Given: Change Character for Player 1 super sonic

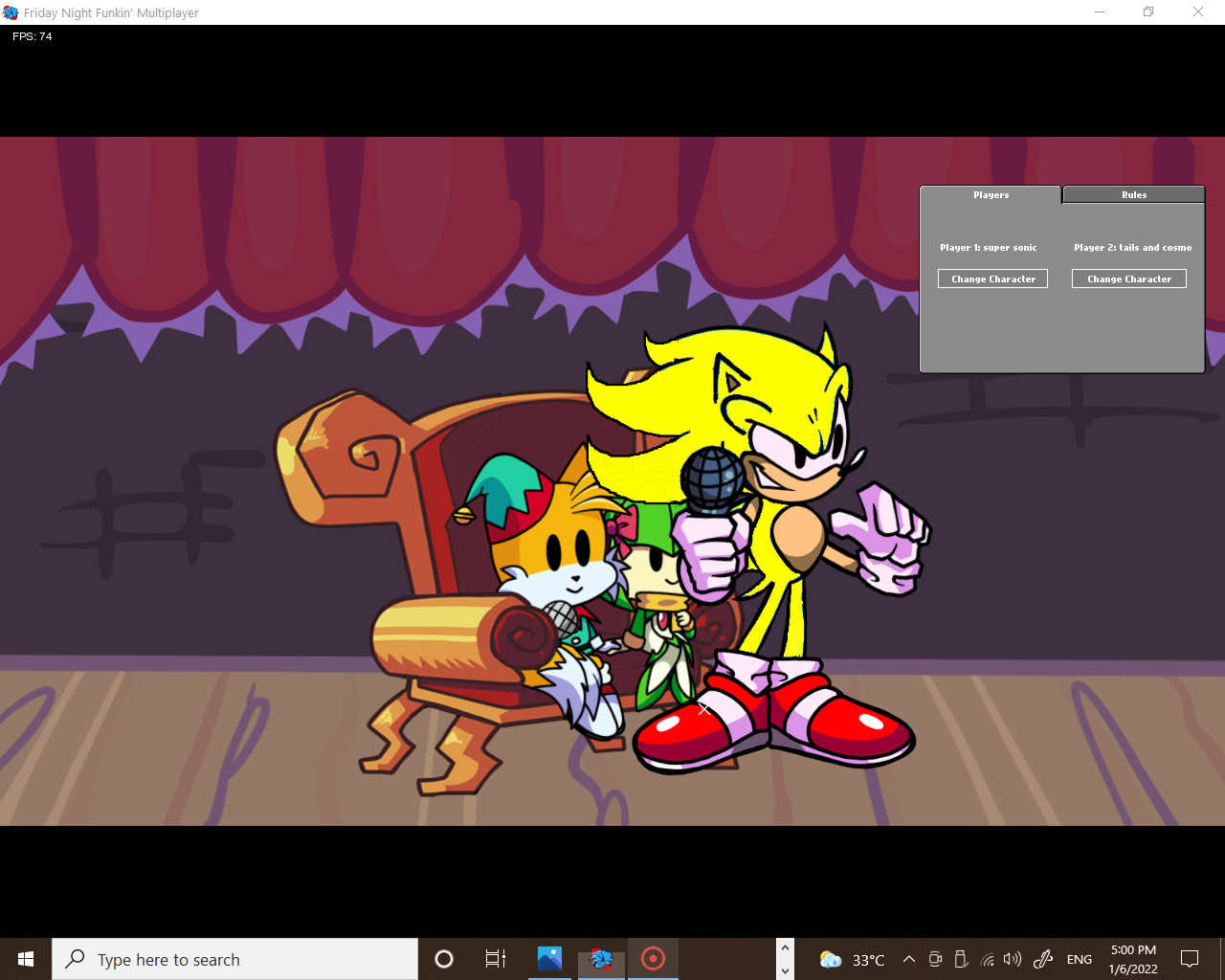Looking at the screenshot, I should 992,278.
